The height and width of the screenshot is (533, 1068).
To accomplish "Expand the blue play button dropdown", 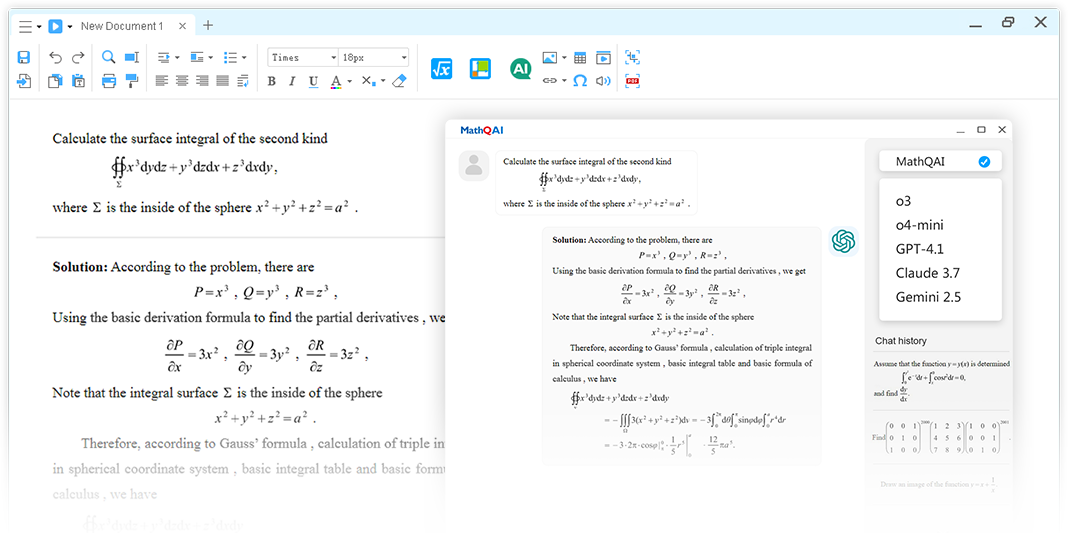I will click(x=69, y=27).
